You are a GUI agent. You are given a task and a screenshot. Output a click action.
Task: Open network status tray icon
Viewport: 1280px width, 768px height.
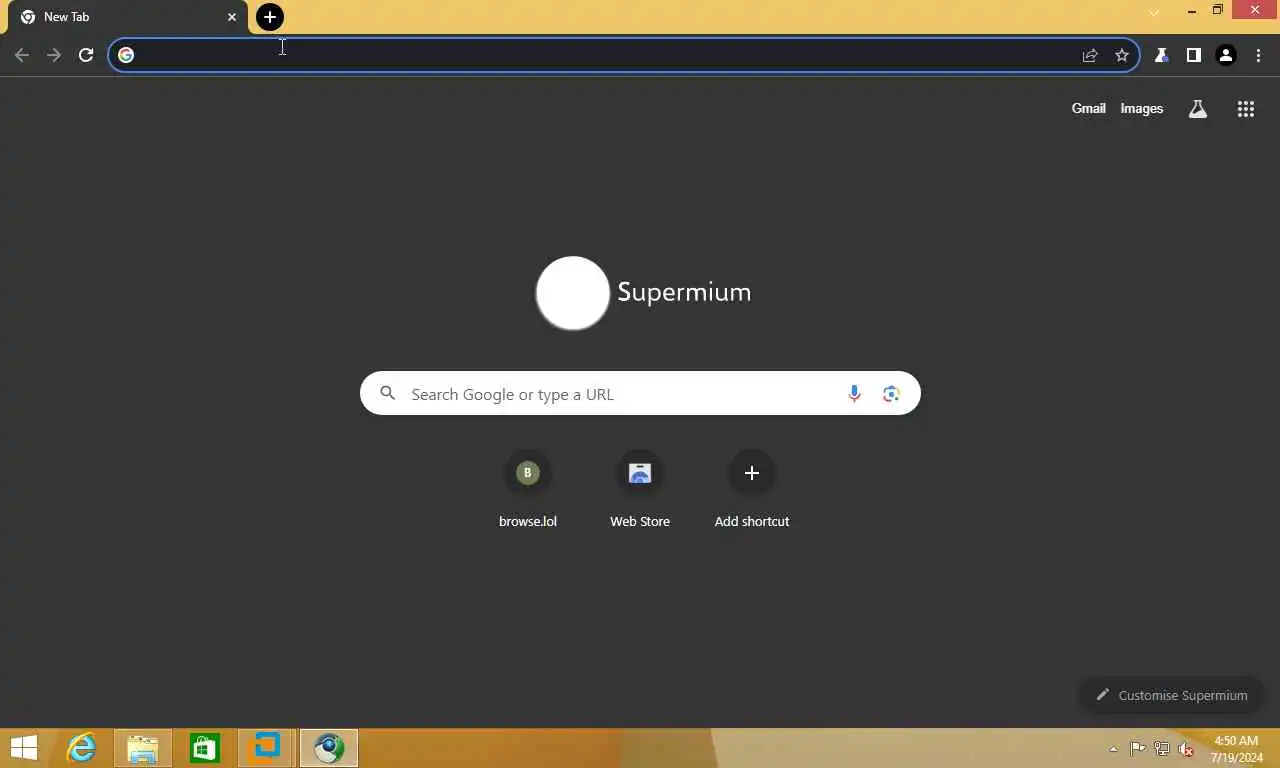tap(1162, 748)
